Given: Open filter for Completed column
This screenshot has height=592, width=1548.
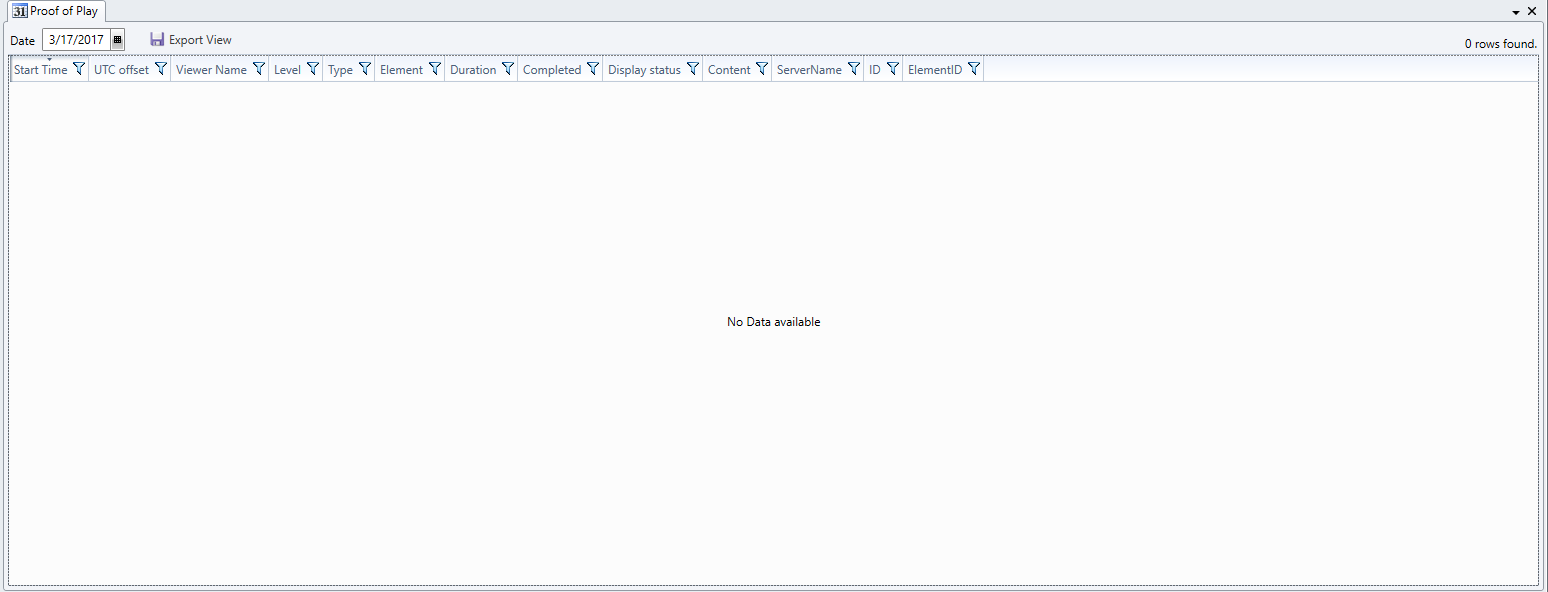Looking at the screenshot, I should click(593, 69).
